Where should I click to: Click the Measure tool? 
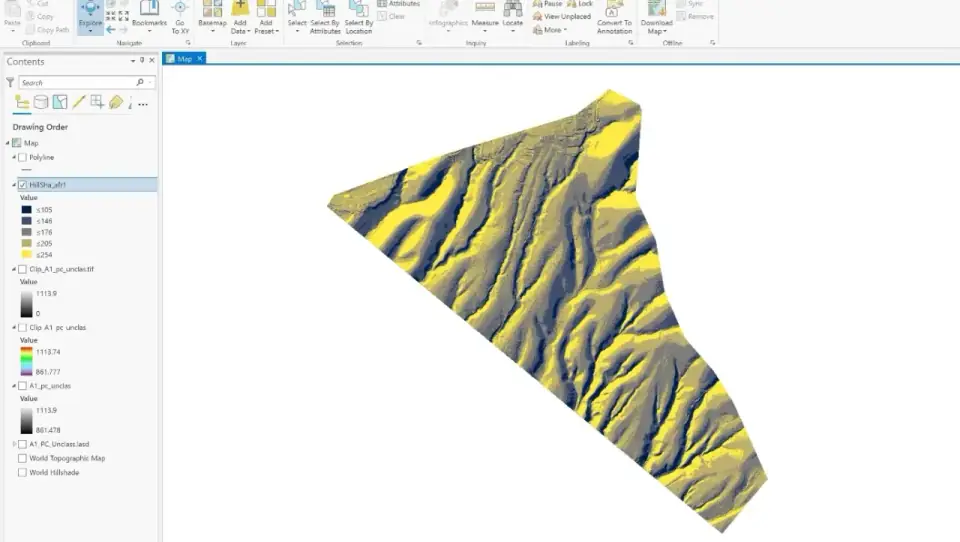coord(485,17)
